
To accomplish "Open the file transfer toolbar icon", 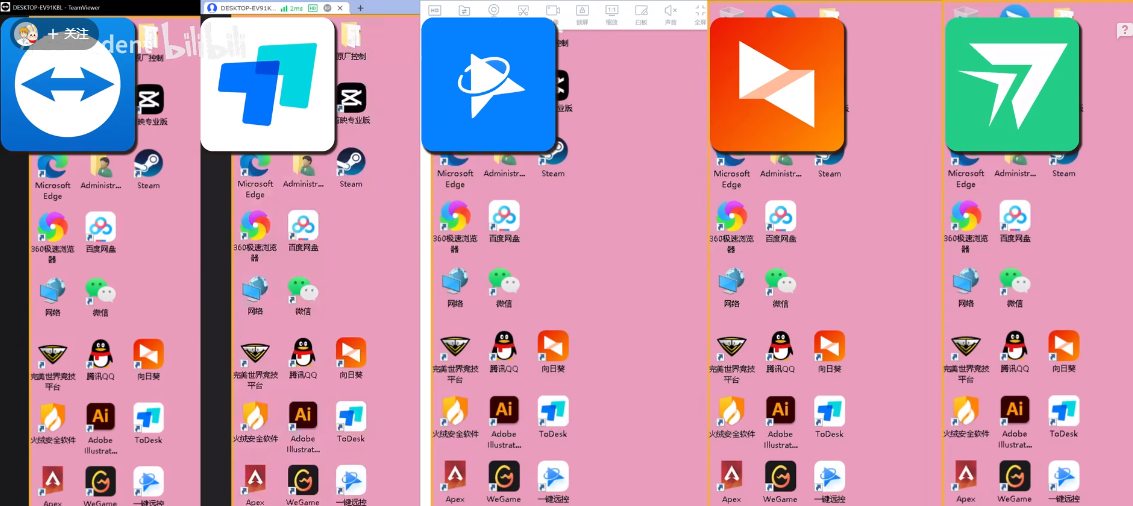I will click(465, 10).
